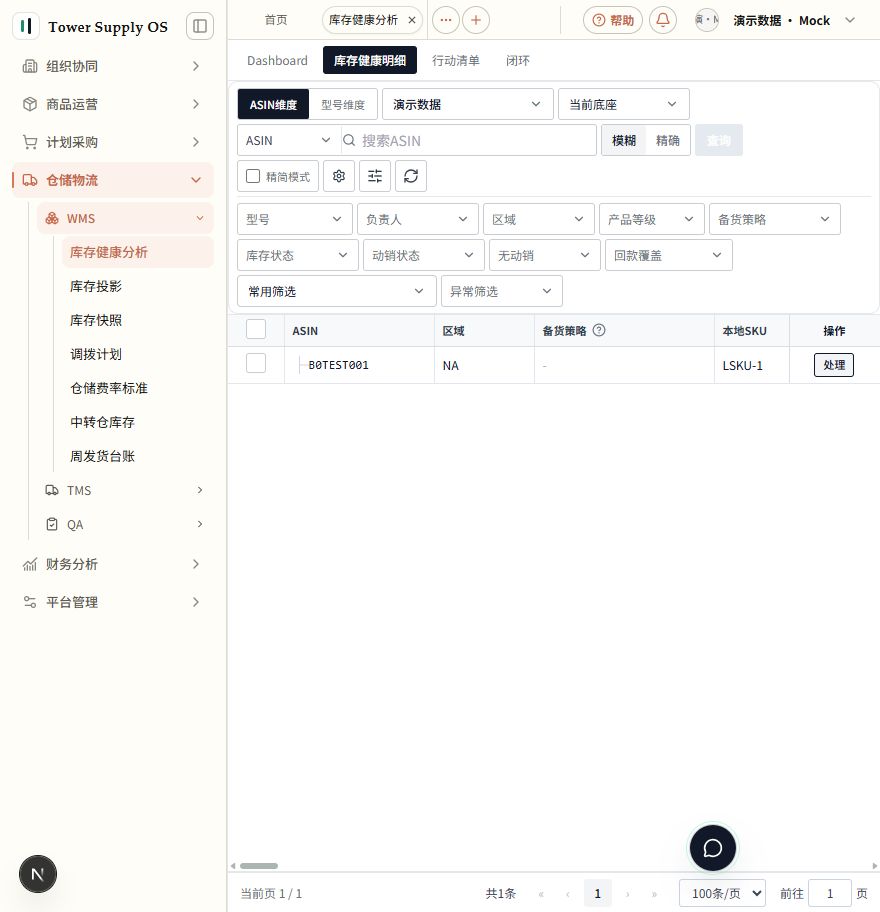Open the 负责人 filter dropdown

pos(418,219)
